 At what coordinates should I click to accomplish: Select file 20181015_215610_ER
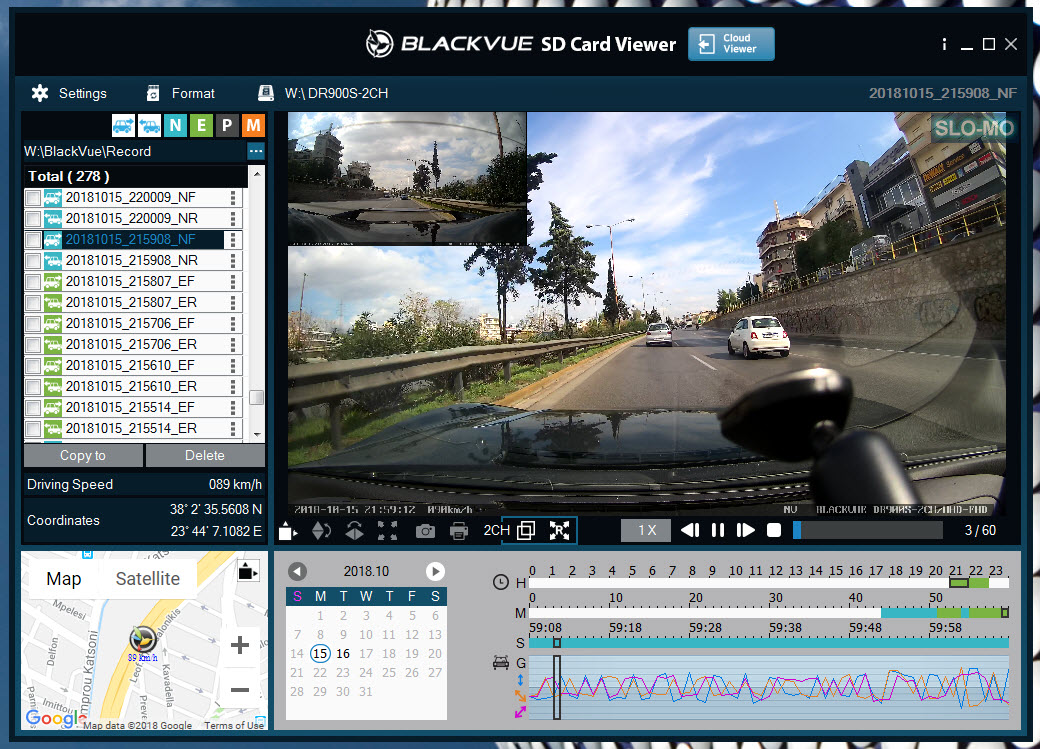point(131,387)
